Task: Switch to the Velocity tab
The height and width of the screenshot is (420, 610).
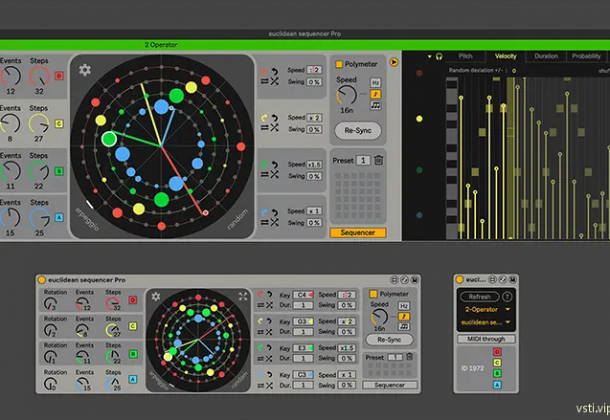Action: coord(505,56)
